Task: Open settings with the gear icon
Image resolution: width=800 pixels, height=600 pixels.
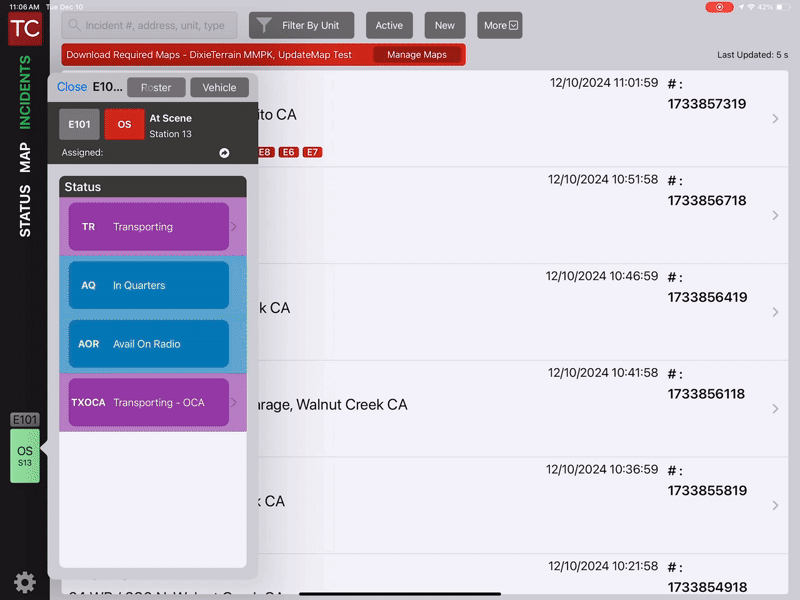Action: [23, 582]
